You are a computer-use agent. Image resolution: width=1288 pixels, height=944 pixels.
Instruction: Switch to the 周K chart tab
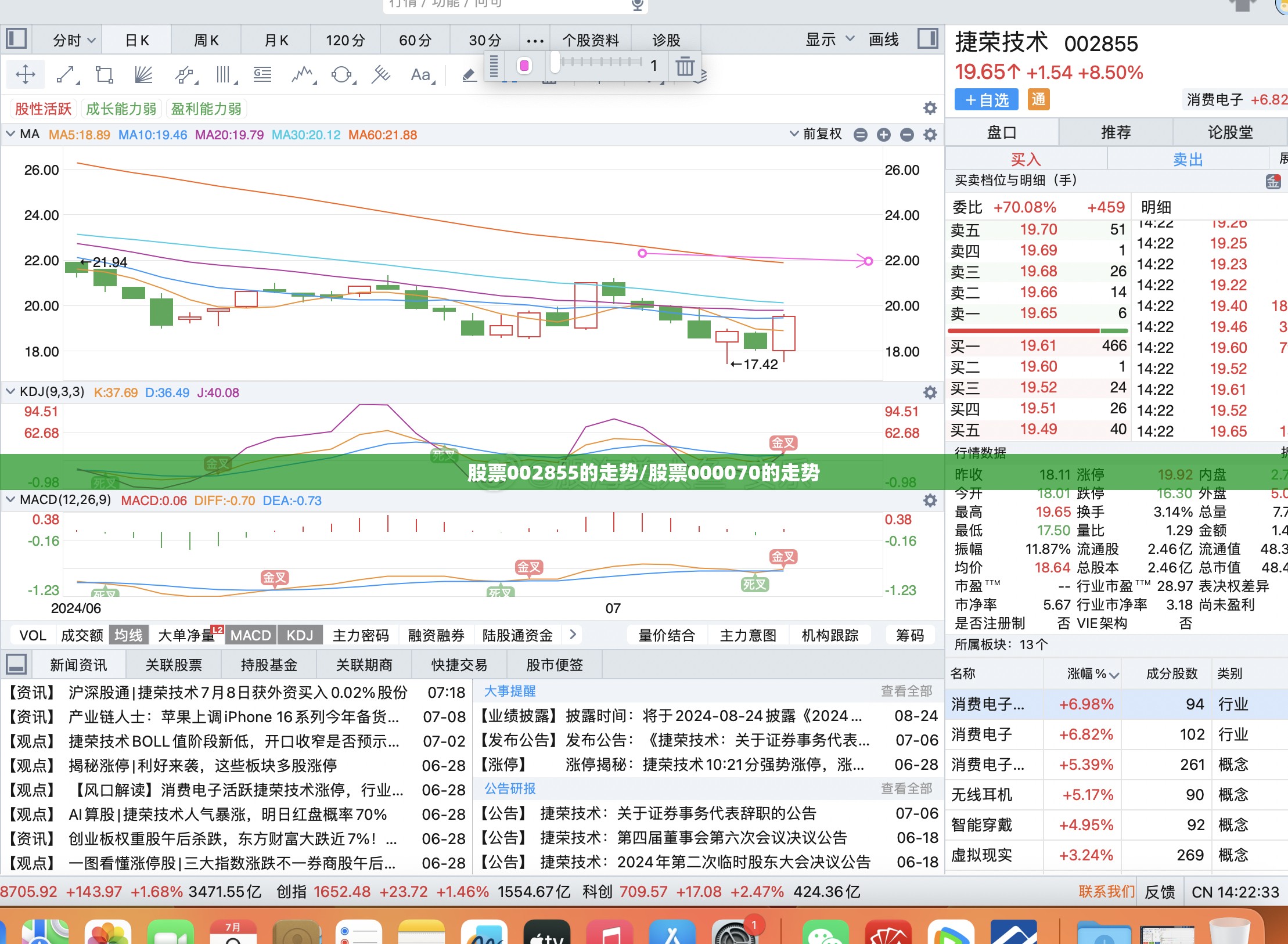point(206,40)
